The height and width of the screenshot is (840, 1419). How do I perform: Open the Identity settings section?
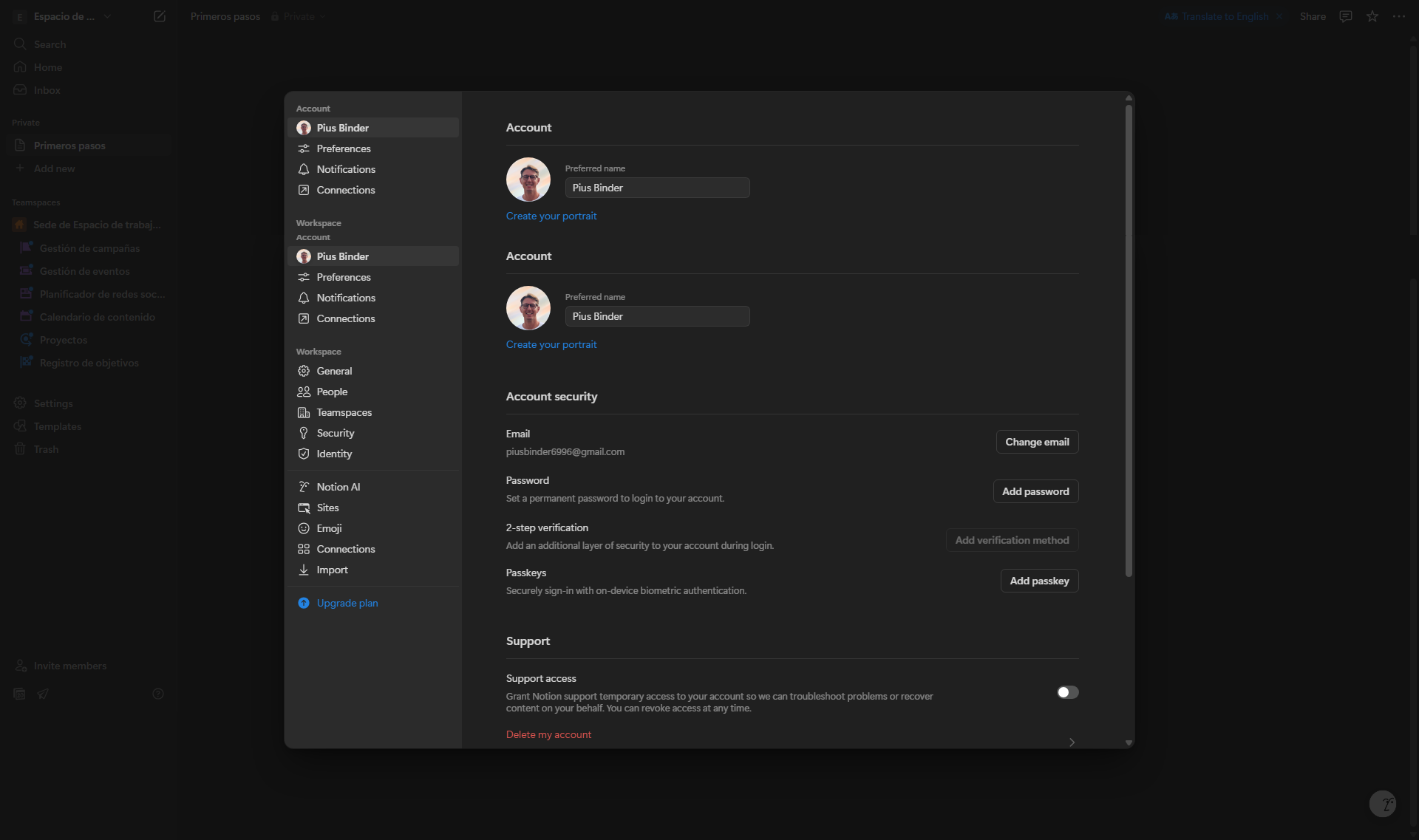tap(373, 454)
